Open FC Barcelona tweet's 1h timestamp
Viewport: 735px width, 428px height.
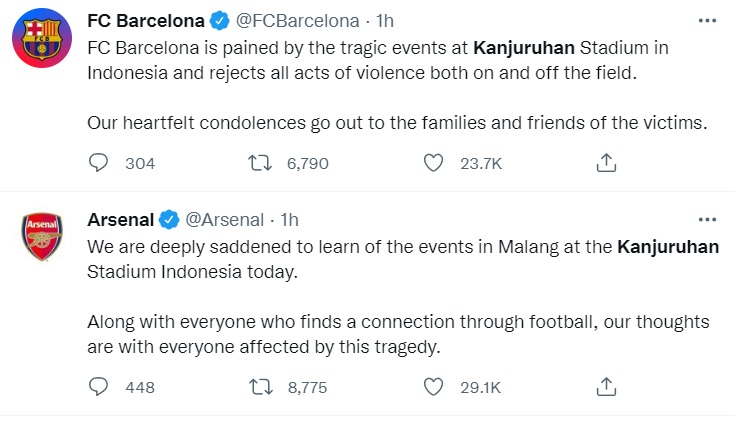(x=385, y=21)
